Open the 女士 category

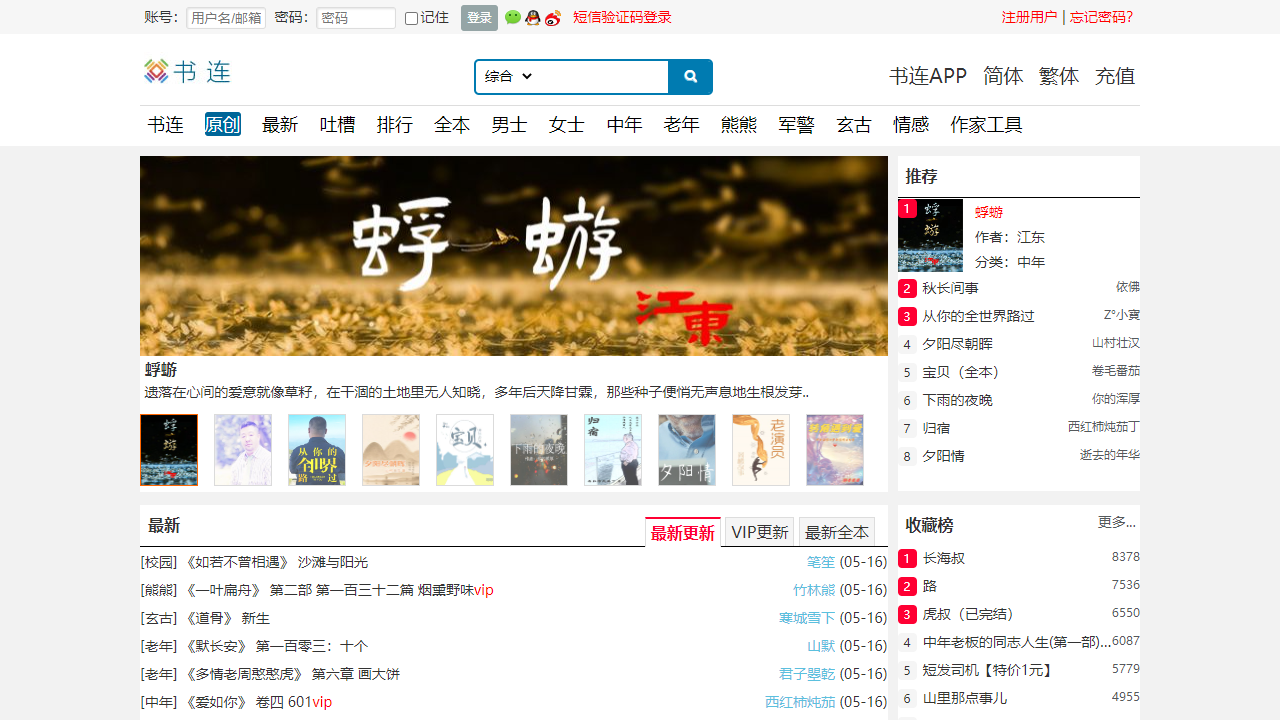point(567,125)
